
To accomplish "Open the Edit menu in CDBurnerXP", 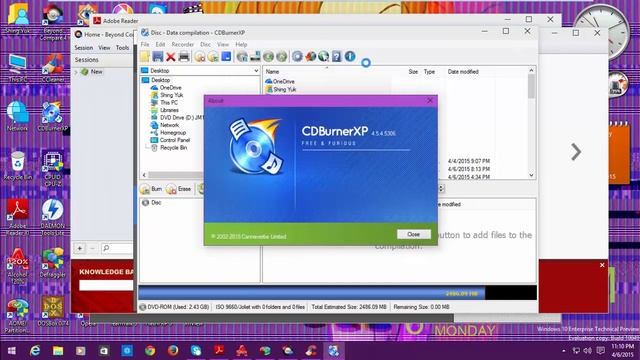I will click(x=160, y=44).
